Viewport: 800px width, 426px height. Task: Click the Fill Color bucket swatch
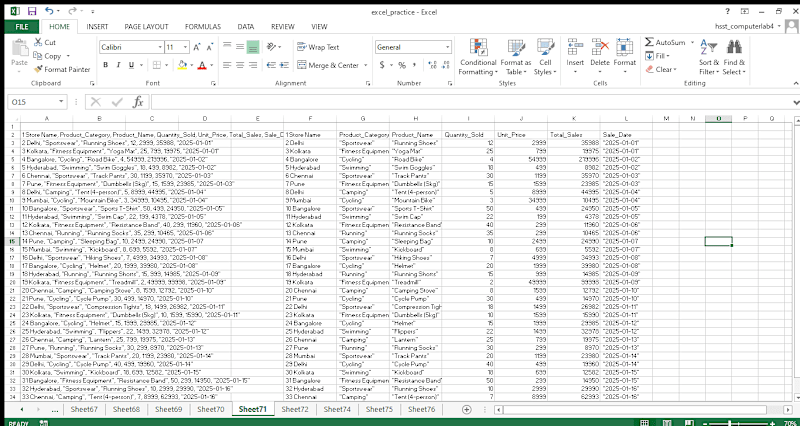click(x=182, y=65)
